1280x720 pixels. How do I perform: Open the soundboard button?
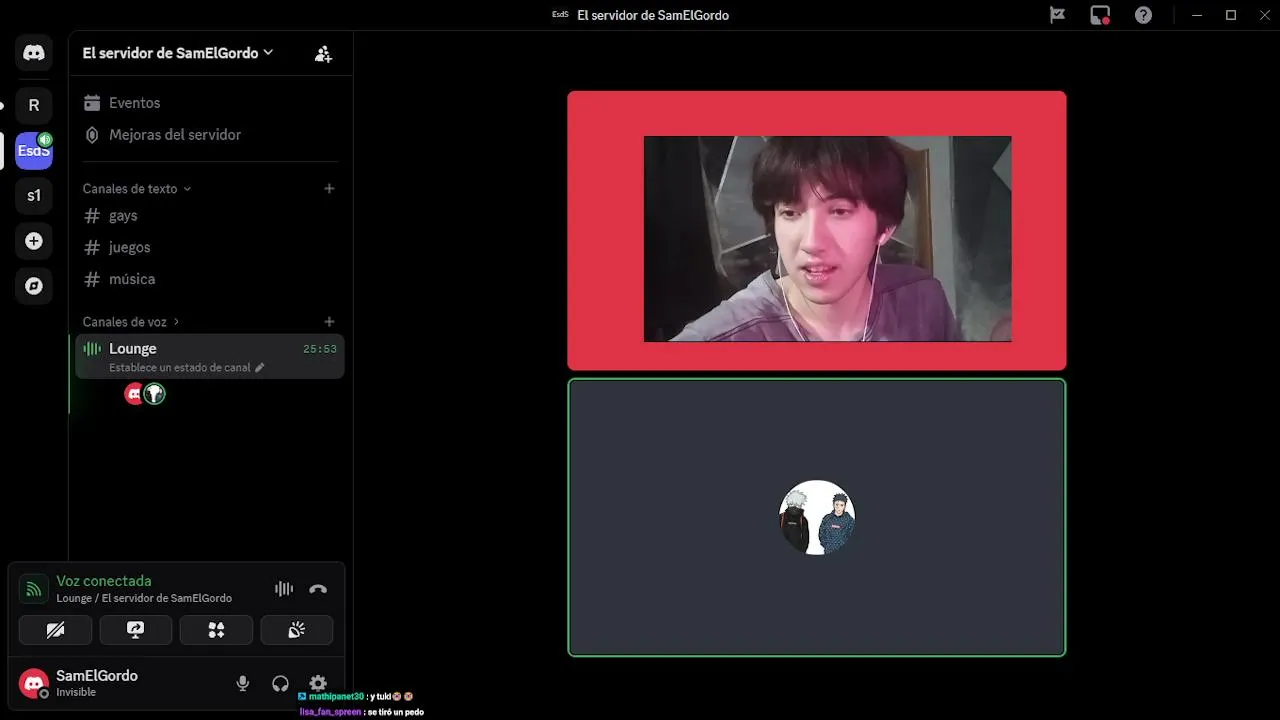click(x=297, y=630)
